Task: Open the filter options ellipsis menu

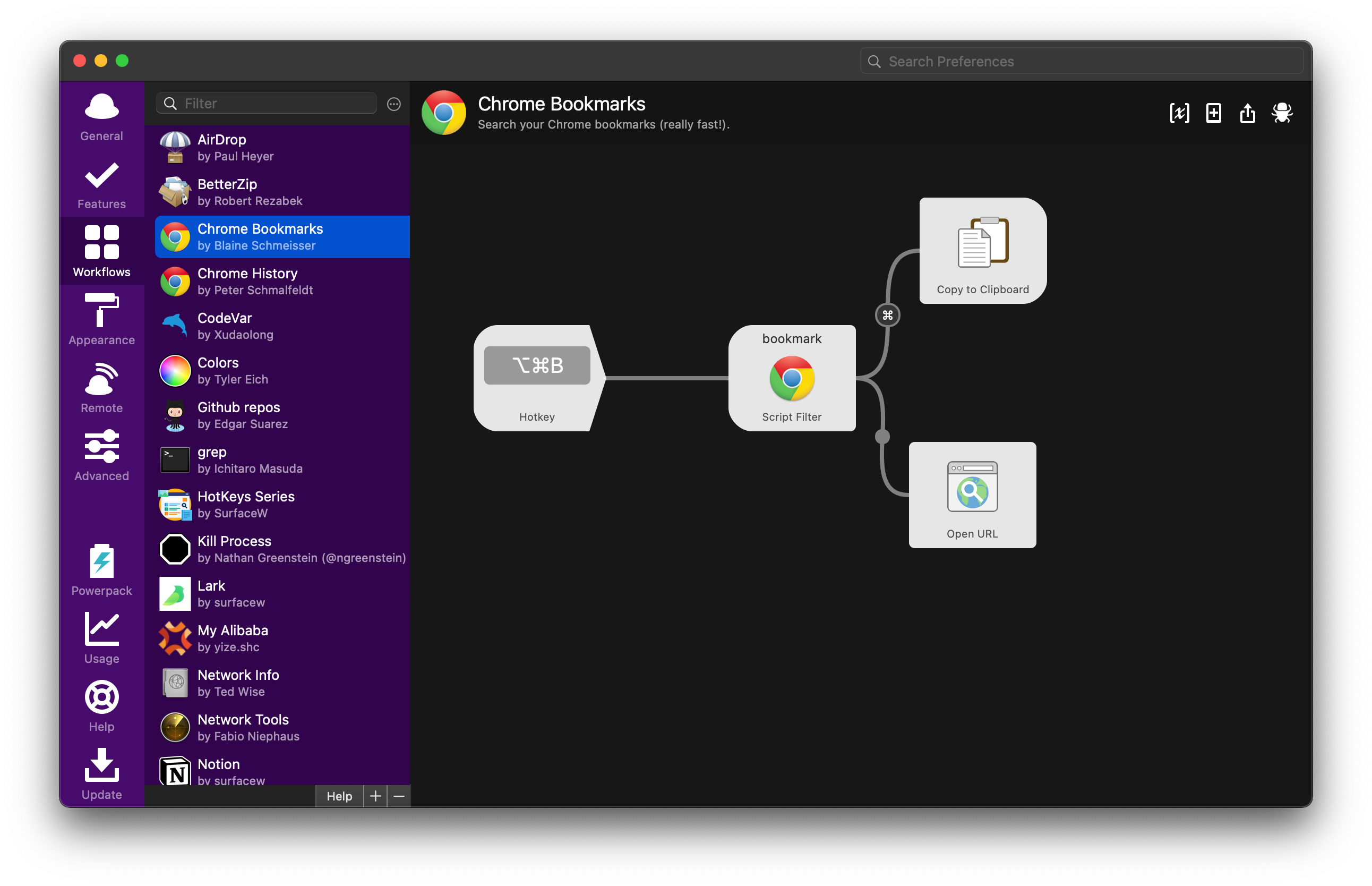Action: [x=394, y=104]
